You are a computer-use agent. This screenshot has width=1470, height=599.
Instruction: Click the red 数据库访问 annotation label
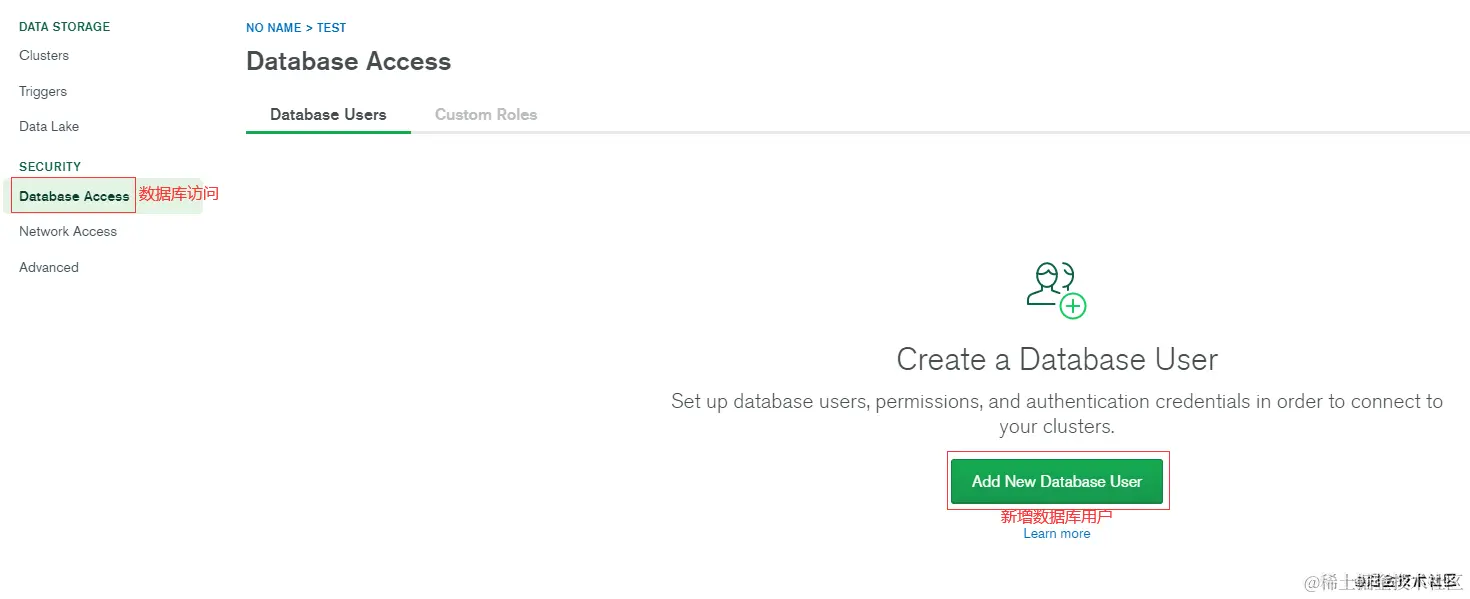178,194
